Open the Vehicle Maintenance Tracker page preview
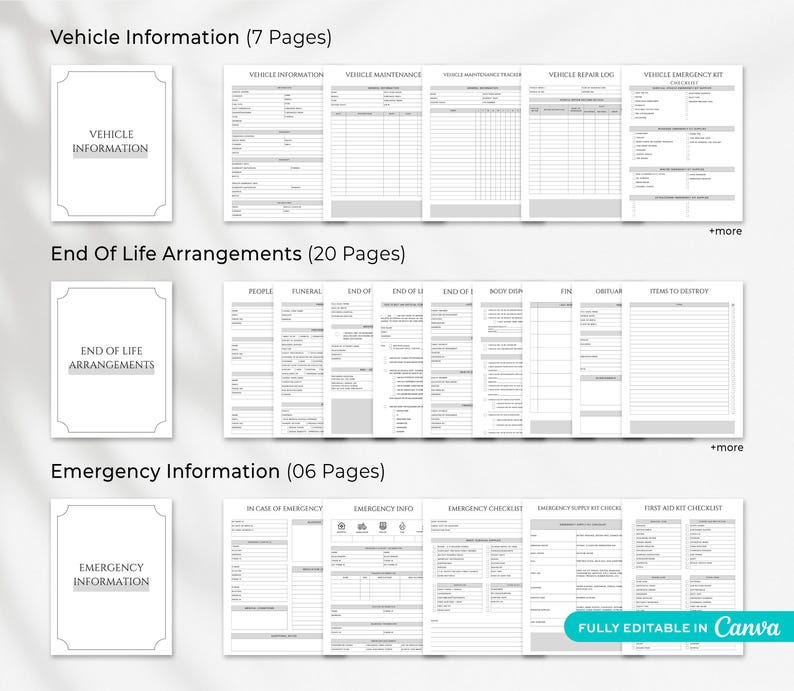 [472, 143]
